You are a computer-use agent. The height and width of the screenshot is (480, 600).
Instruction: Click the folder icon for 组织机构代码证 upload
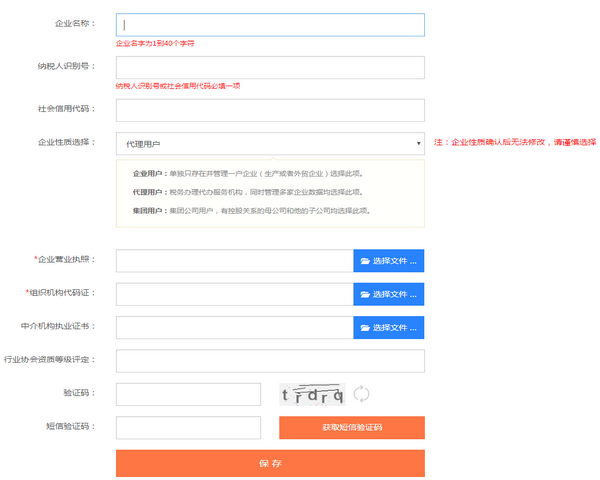click(x=364, y=294)
